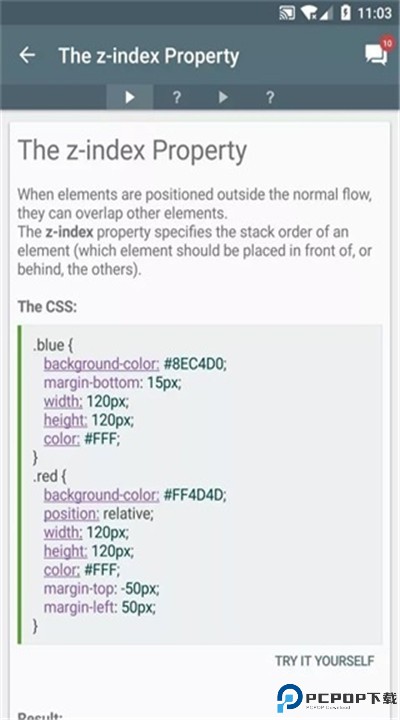
Task: Tap the color link in .blue rule
Action: click(x=62, y=439)
